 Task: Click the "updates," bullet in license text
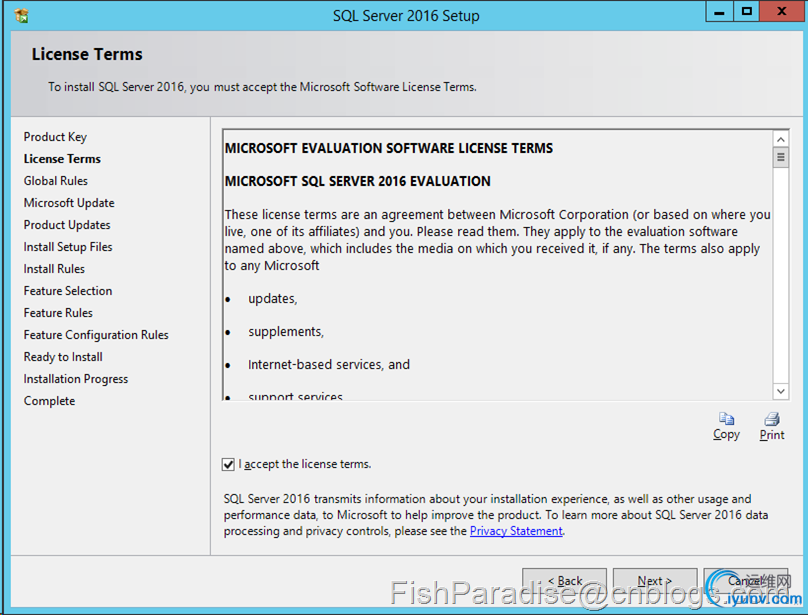(273, 299)
